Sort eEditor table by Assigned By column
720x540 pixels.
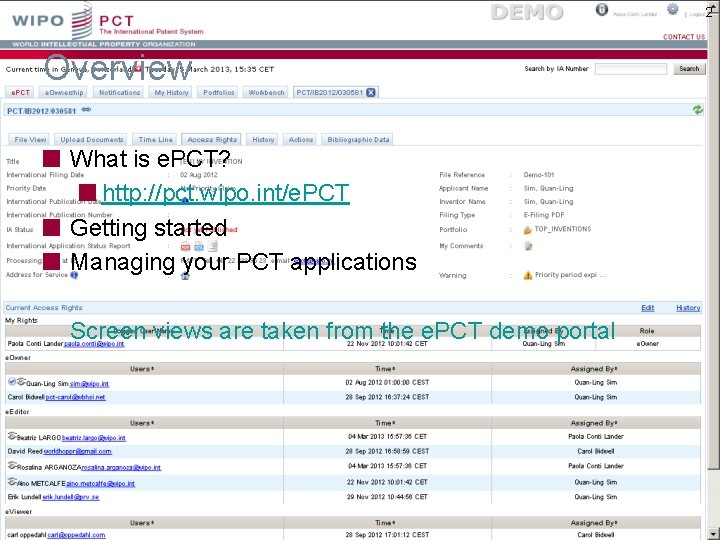point(594,423)
